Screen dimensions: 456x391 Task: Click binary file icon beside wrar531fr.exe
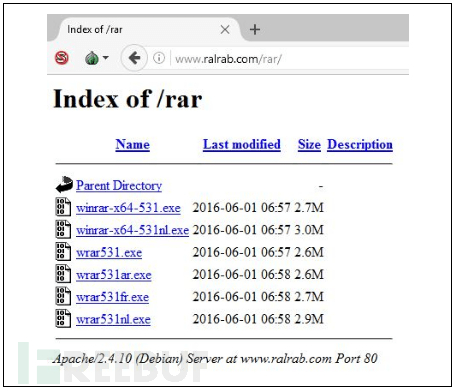click(63, 296)
